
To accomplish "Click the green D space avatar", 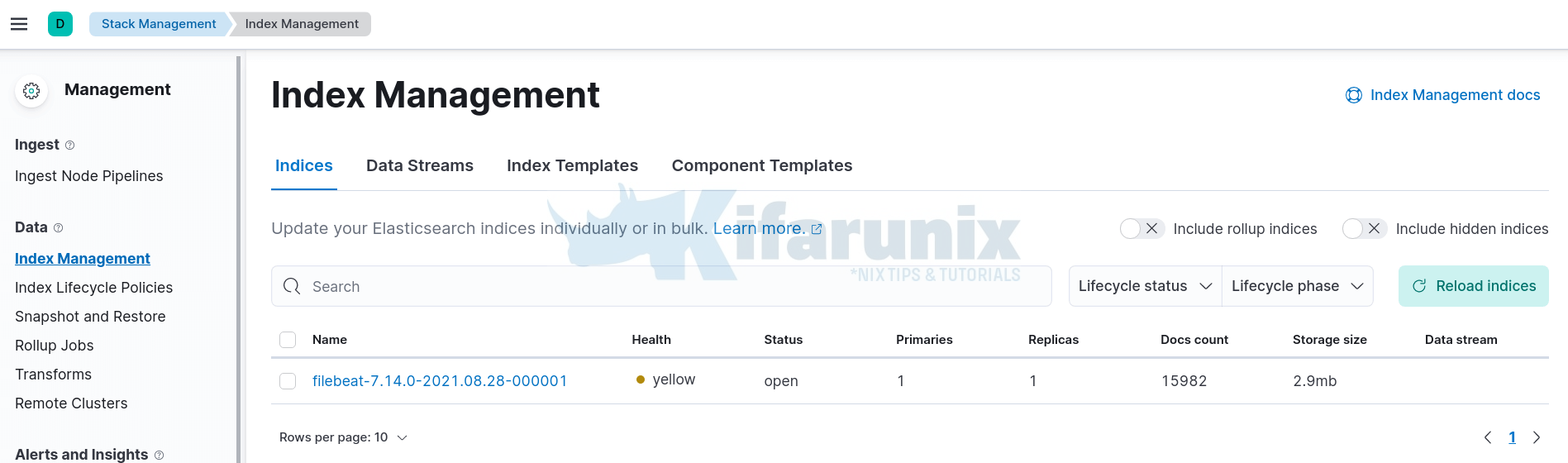I will tap(60, 24).
